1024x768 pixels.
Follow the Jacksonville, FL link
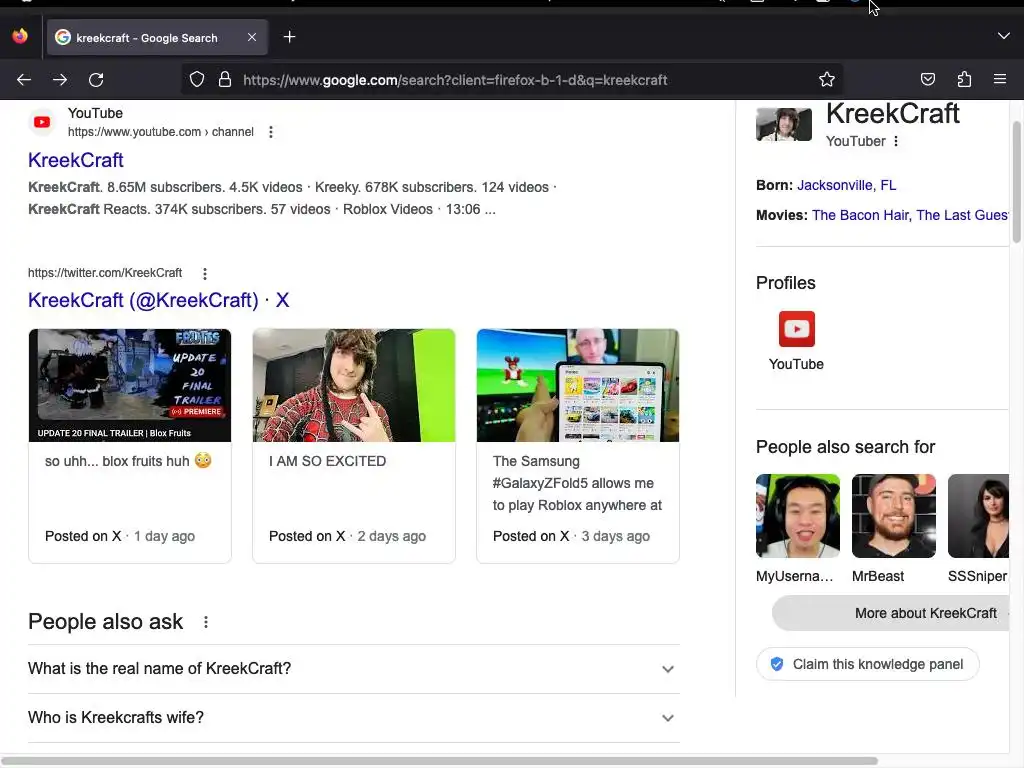pos(846,185)
